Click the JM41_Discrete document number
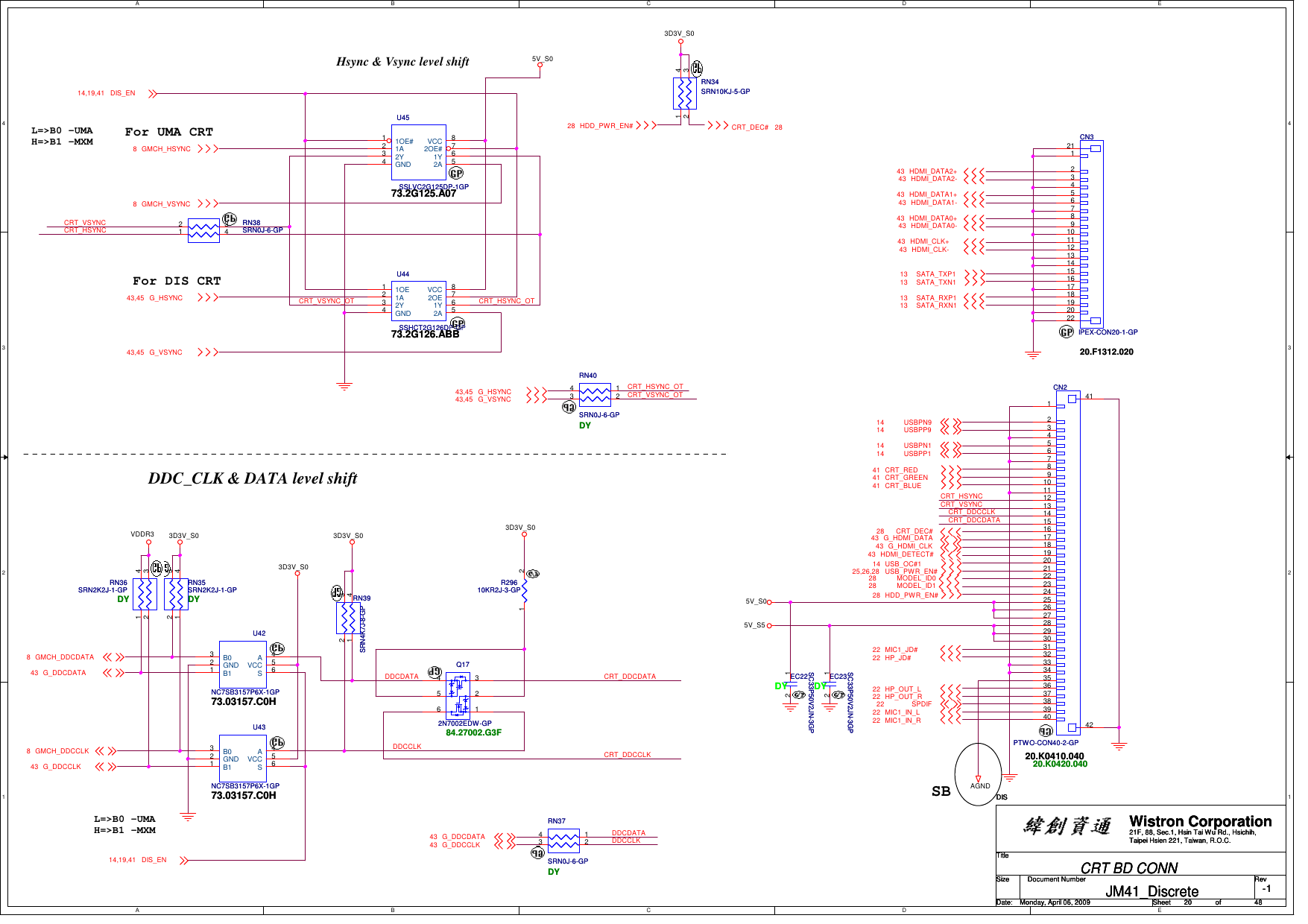 [x=1151, y=891]
